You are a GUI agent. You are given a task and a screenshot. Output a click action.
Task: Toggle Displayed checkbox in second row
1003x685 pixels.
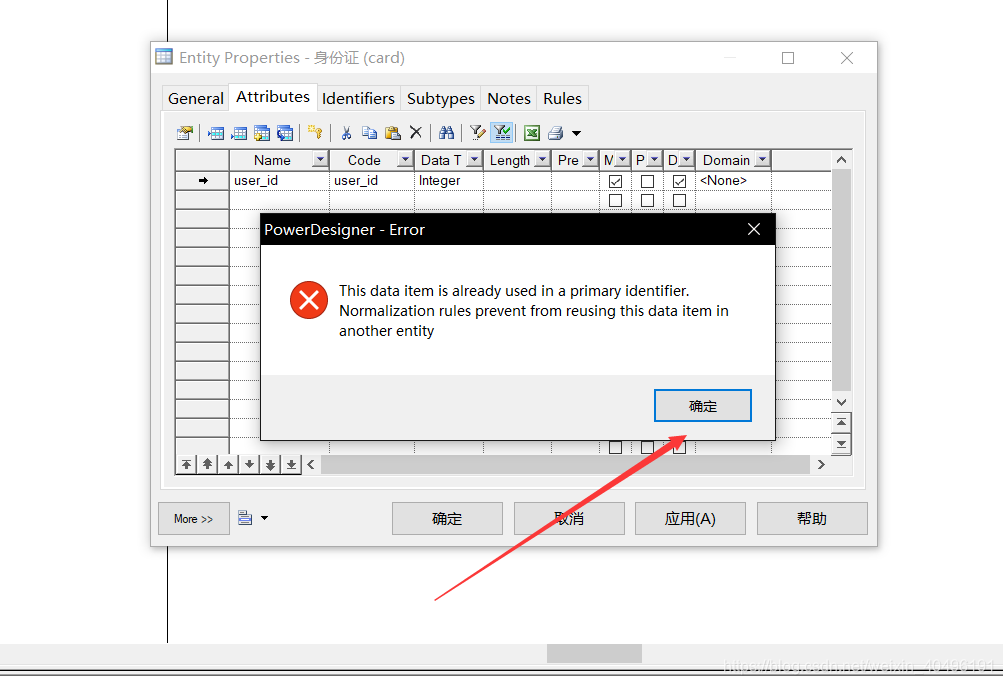pyautogui.click(x=679, y=200)
